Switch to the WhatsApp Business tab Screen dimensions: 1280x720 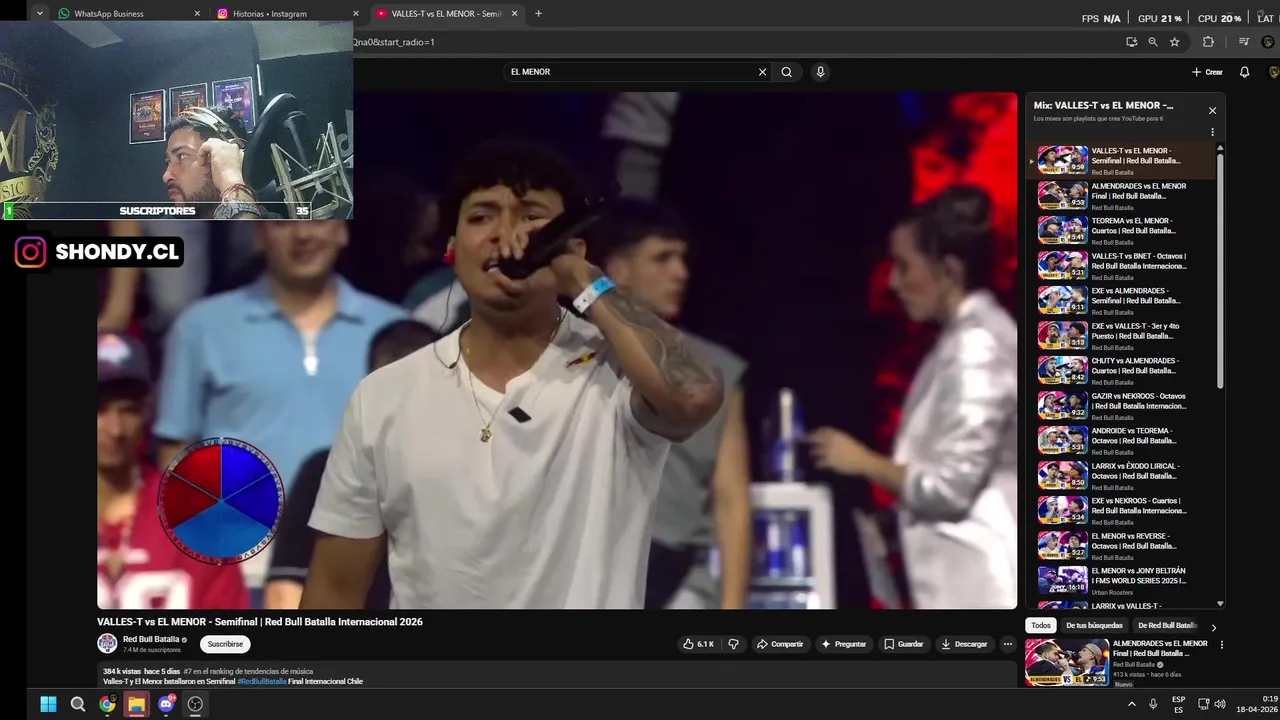120,14
